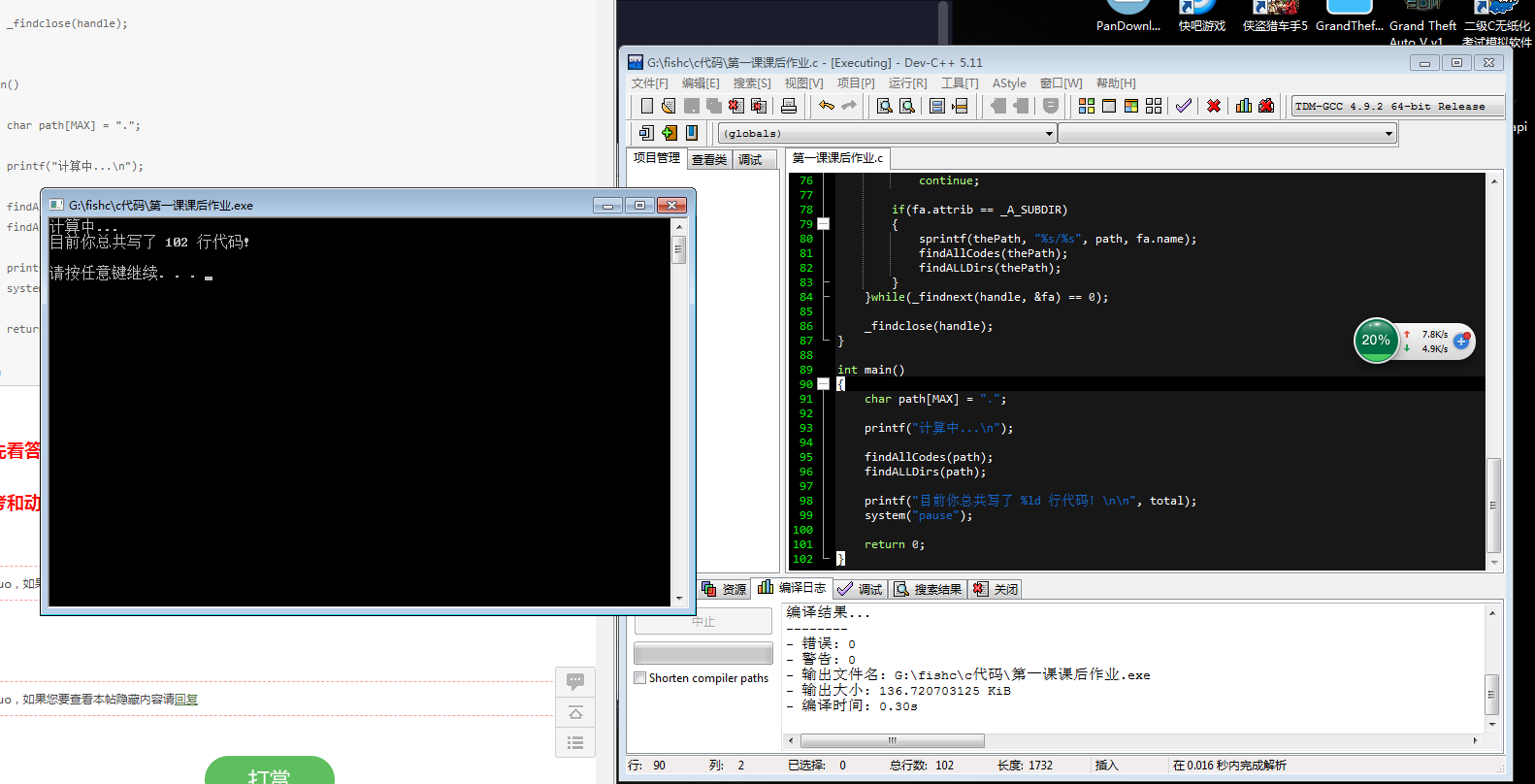Click the code editor vertical scrollbar thumb
This screenshot has height=784, width=1535.
pos(1493,505)
